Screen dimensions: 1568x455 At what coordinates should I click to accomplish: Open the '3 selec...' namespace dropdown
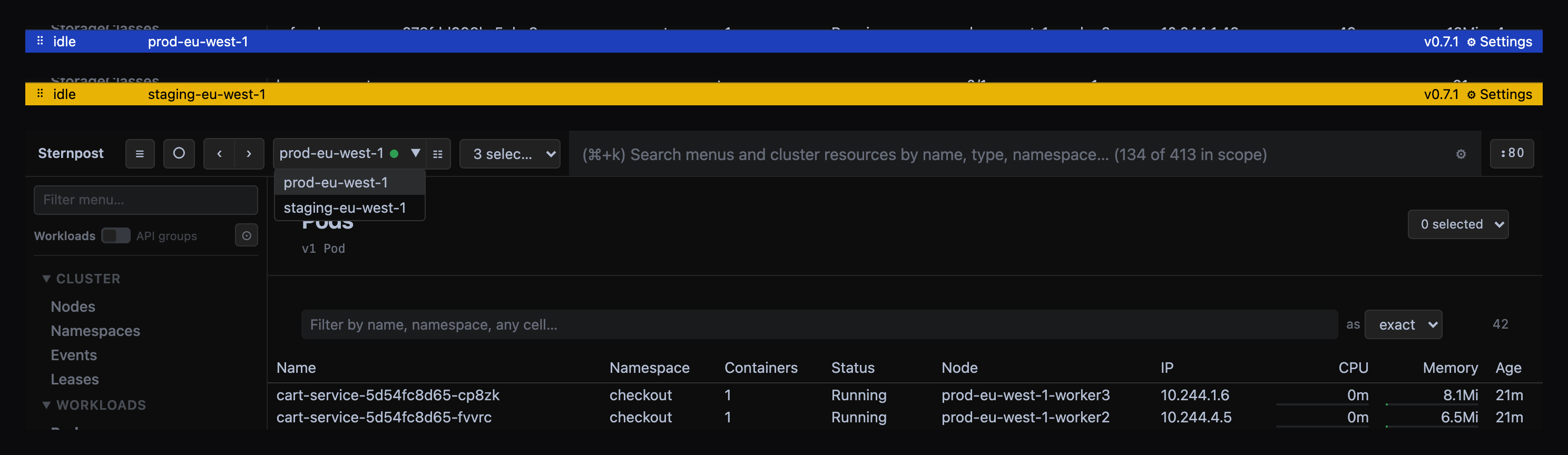[509, 154]
